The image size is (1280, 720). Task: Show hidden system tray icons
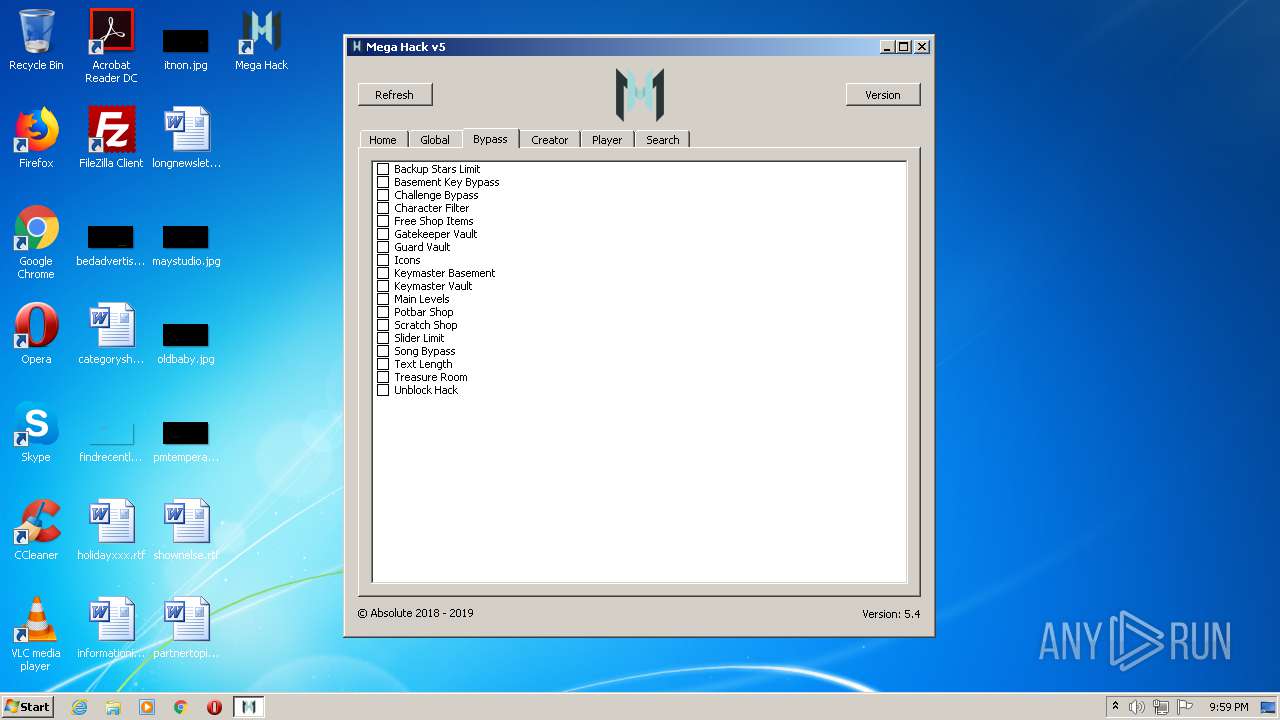(1115, 707)
